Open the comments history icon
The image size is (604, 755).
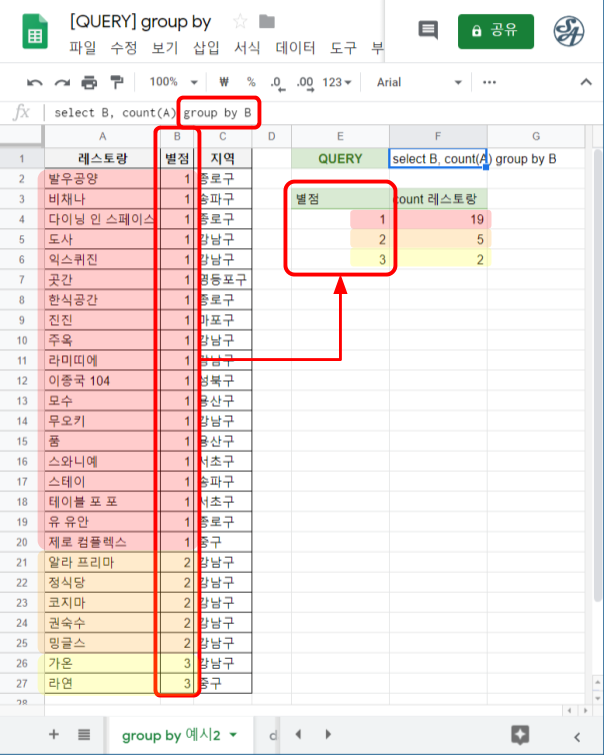(x=428, y=30)
